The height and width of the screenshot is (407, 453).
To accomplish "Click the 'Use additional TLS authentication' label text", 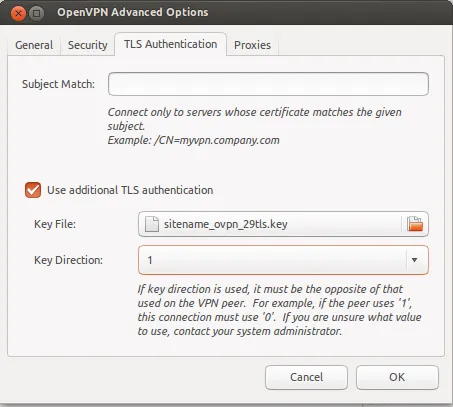I will pyautogui.click(x=130, y=190).
